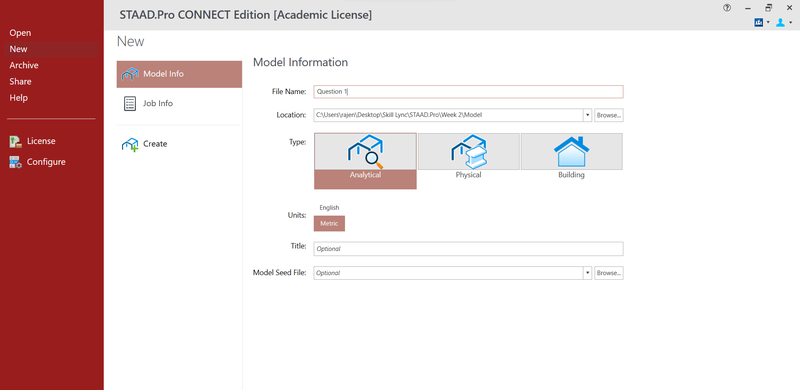800x390 pixels.
Task: Select New in the sidebar
Action: click(18, 50)
